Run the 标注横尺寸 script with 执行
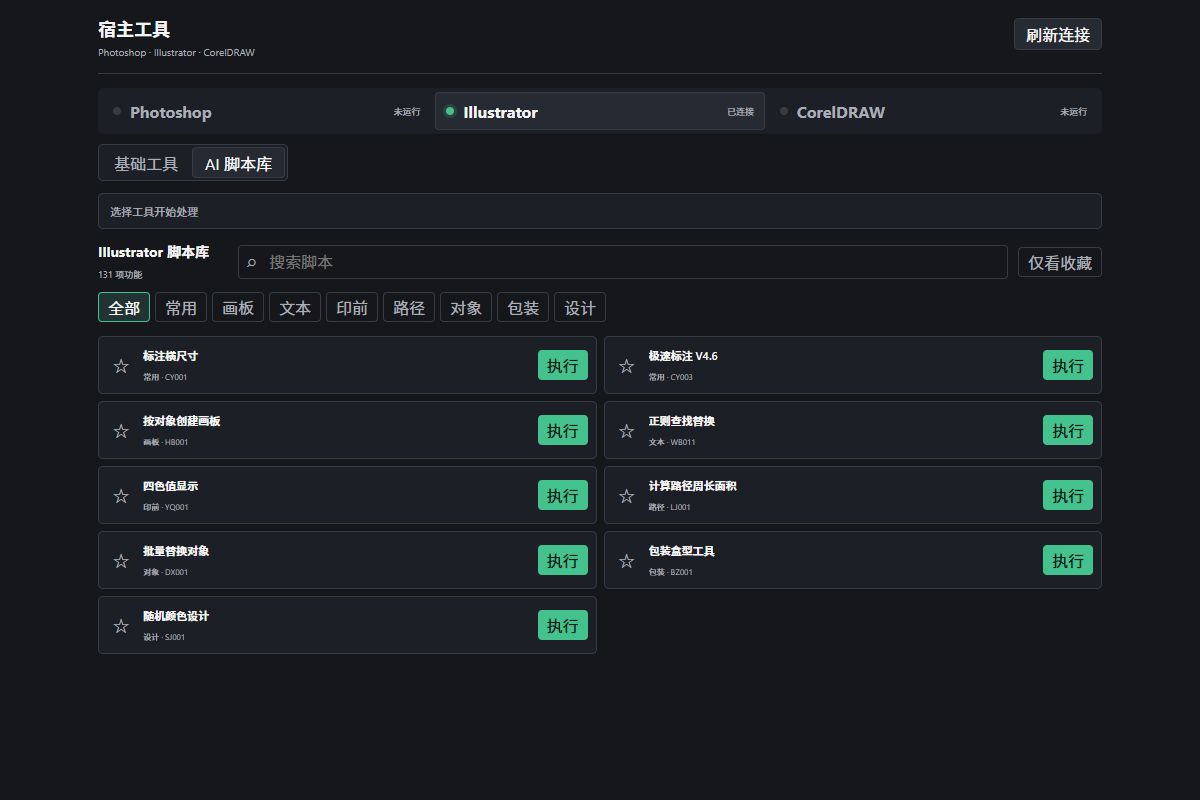The width and height of the screenshot is (1200, 800). (x=563, y=365)
